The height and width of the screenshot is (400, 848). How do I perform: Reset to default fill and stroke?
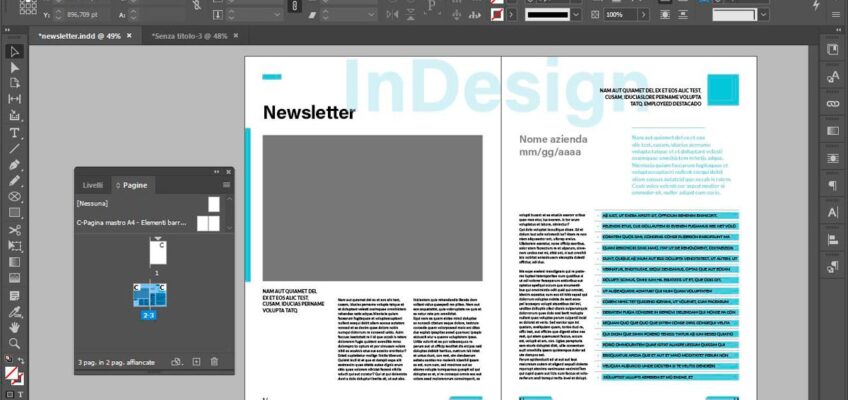[x=8, y=358]
